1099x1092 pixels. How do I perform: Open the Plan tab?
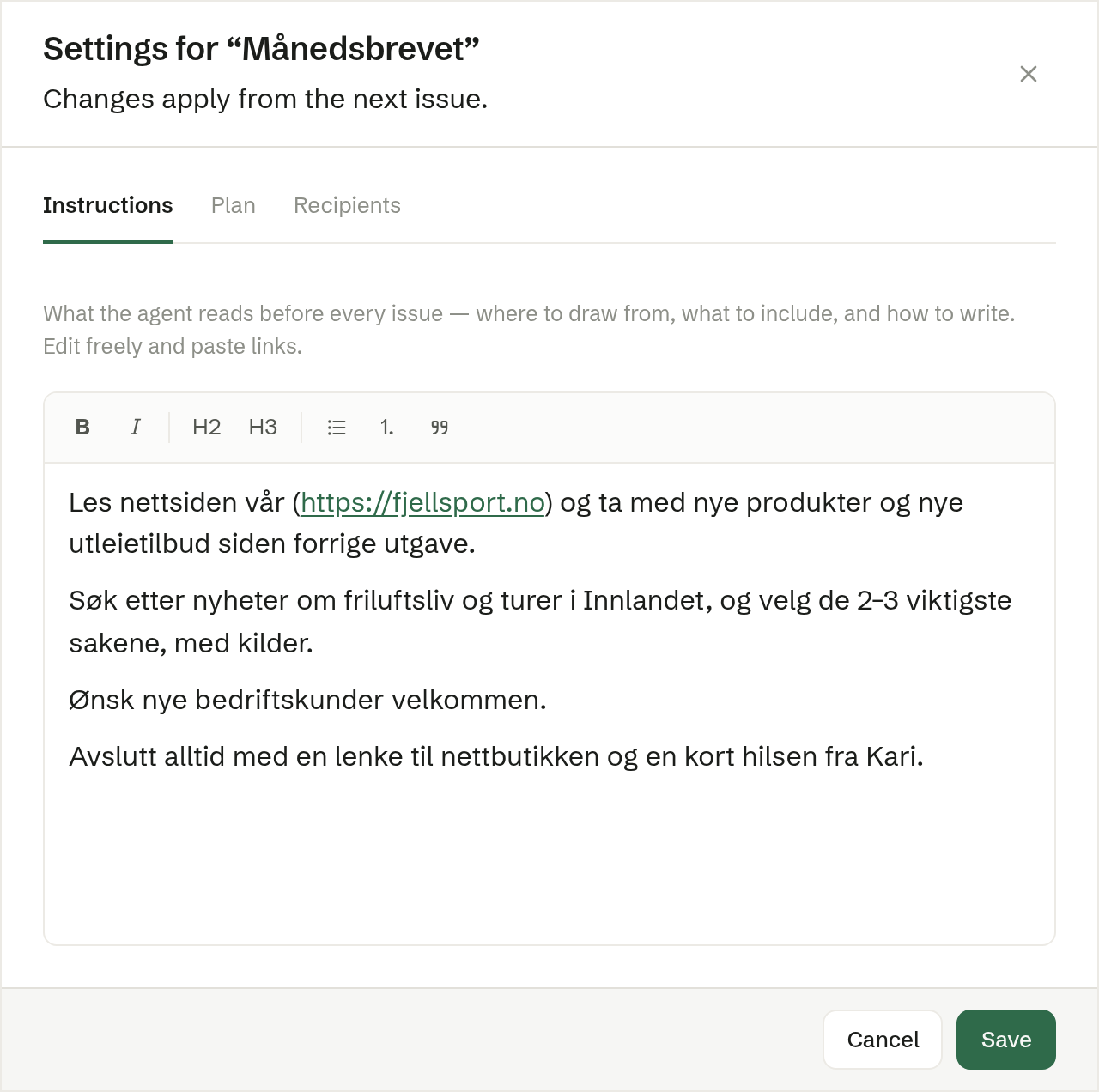[234, 206]
